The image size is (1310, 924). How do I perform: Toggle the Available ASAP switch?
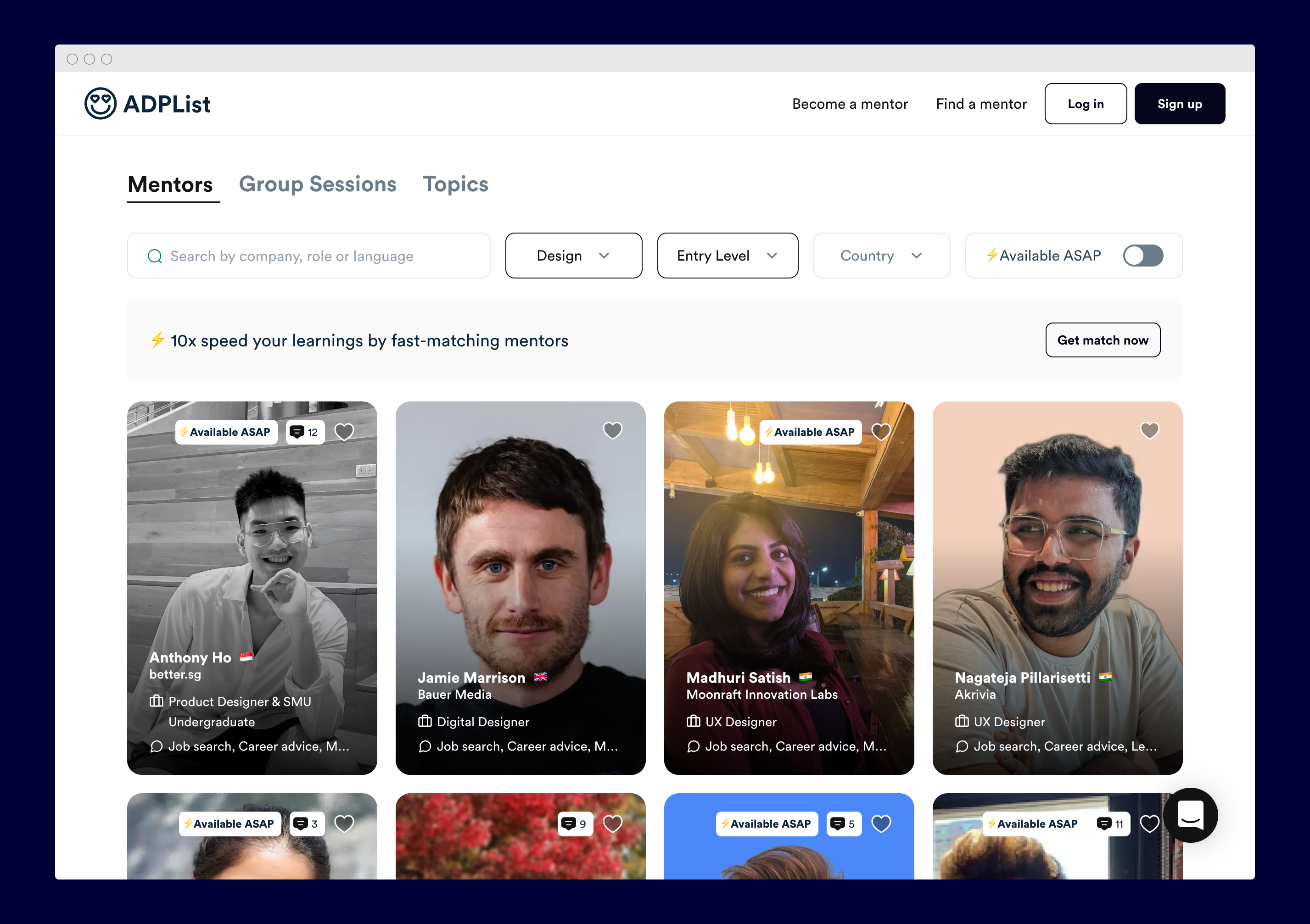click(x=1142, y=256)
